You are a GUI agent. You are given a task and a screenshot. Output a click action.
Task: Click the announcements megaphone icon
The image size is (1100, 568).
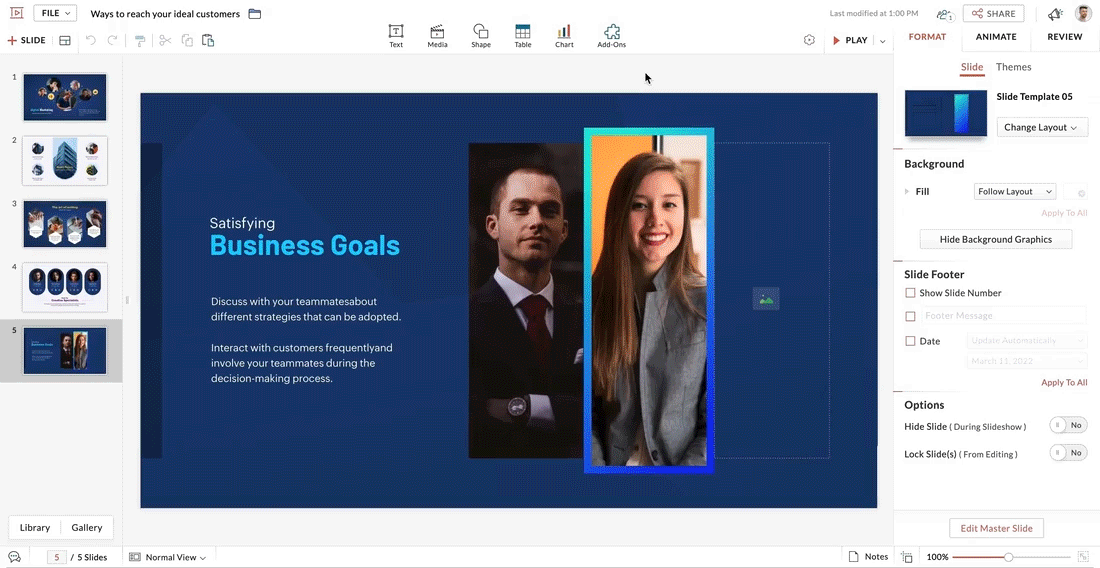tap(1055, 14)
